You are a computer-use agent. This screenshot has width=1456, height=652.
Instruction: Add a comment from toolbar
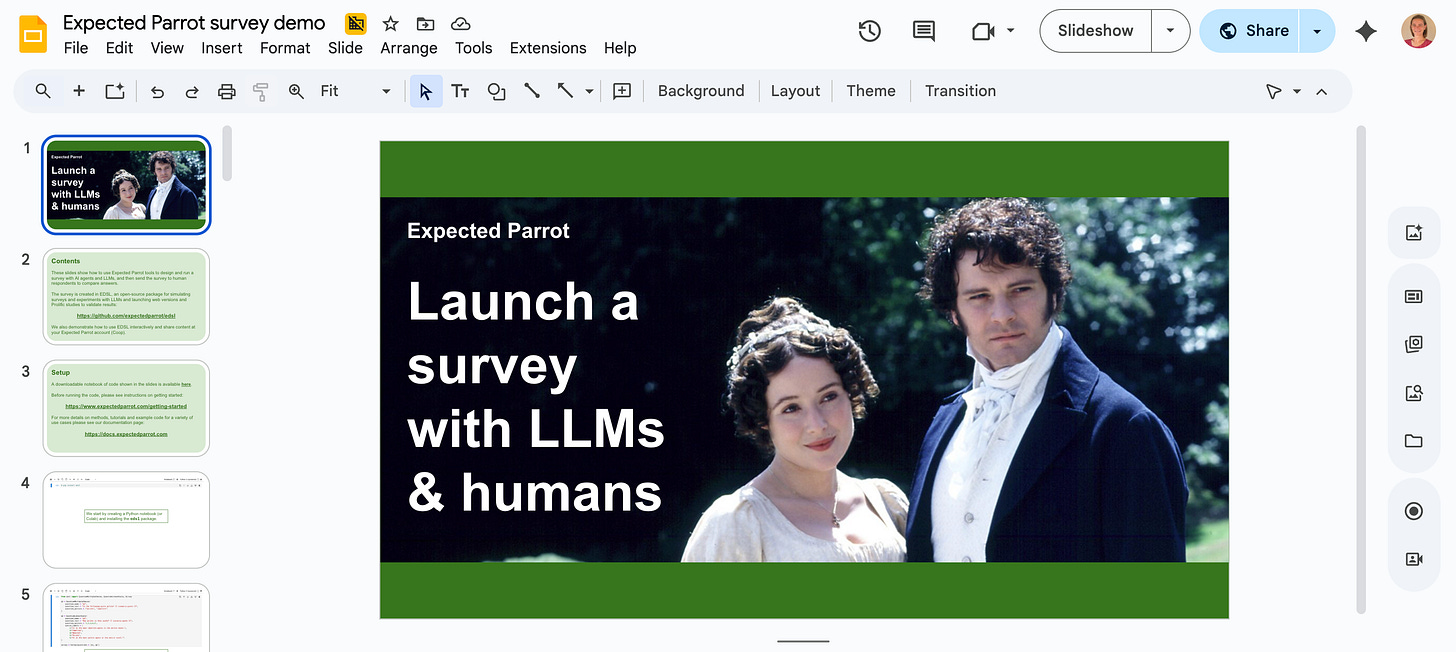(x=622, y=91)
